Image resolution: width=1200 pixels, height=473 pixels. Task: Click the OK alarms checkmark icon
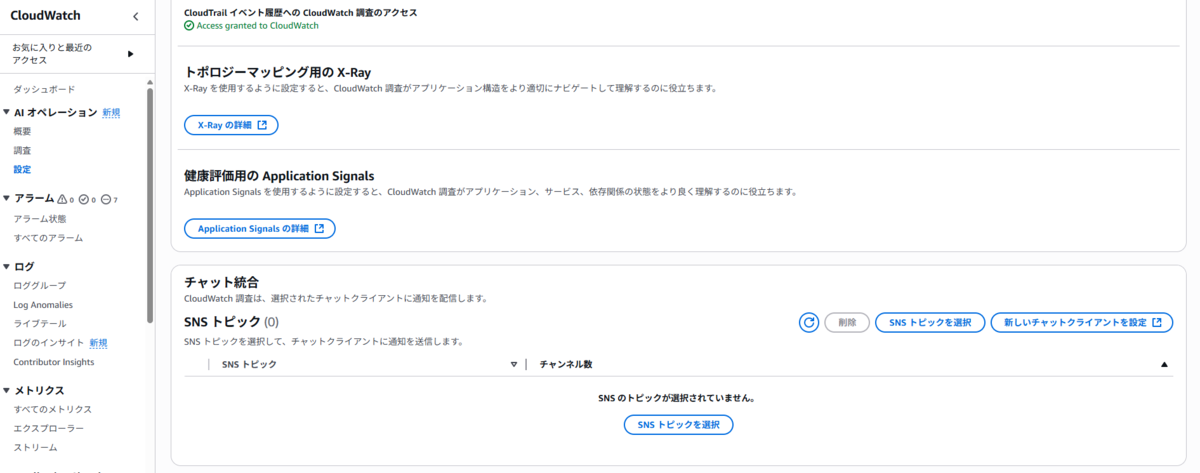click(x=84, y=199)
